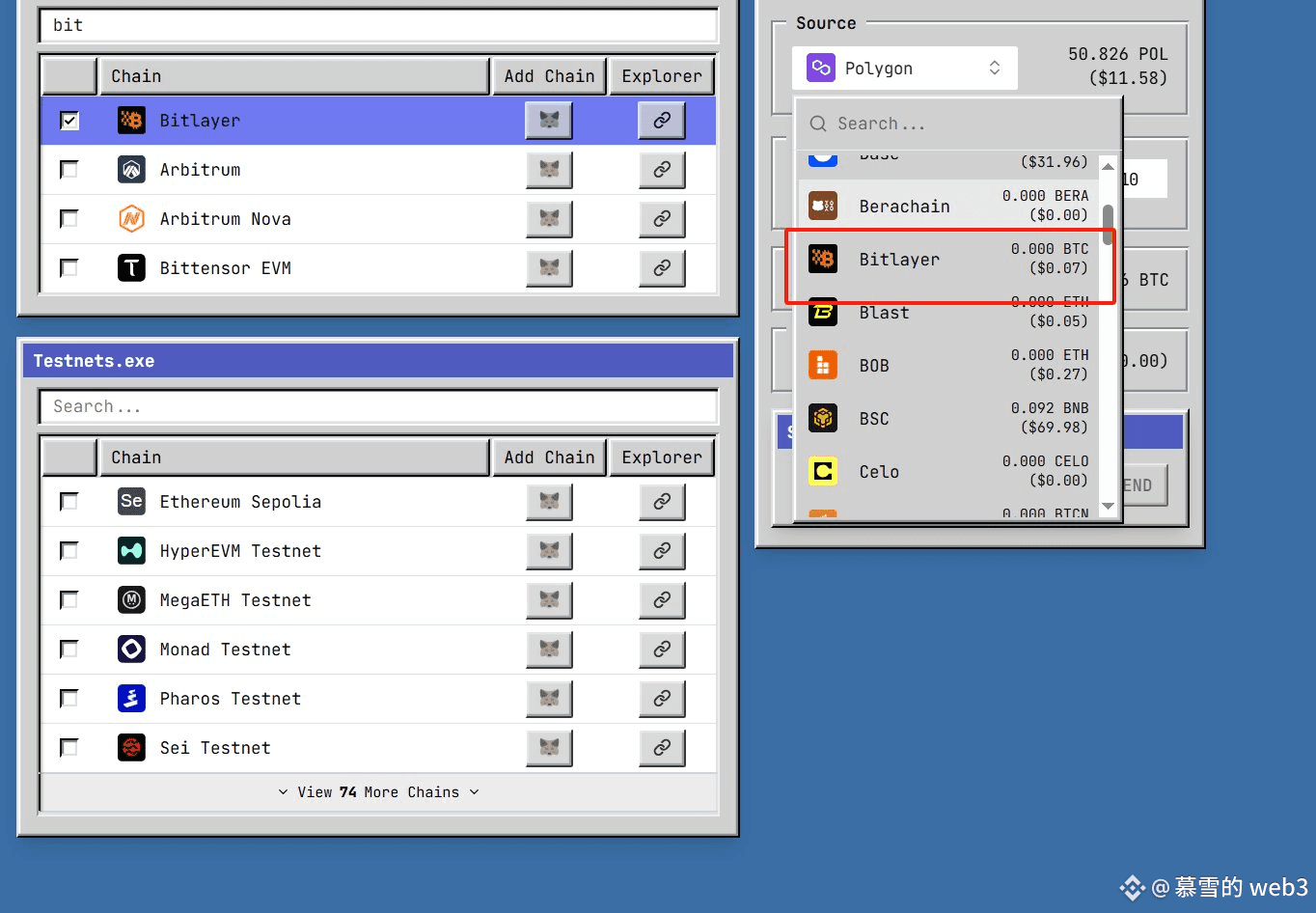Click the Add Chain header in Testnets.exe
1316x913 pixels.
click(549, 457)
